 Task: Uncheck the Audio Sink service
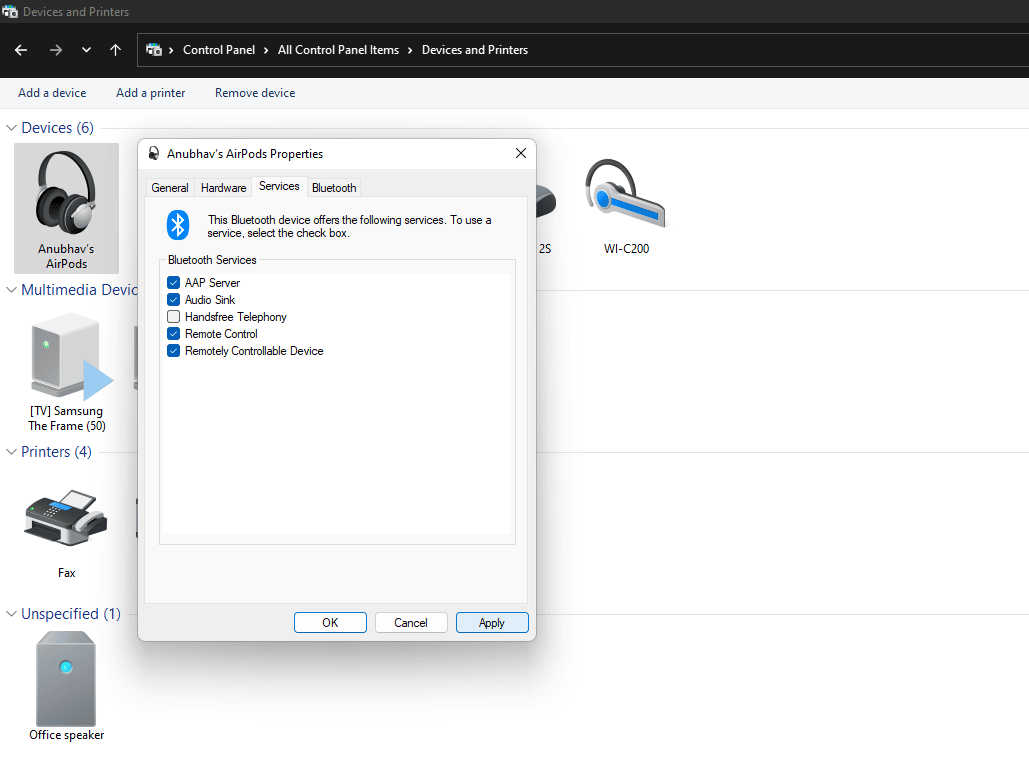(173, 300)
